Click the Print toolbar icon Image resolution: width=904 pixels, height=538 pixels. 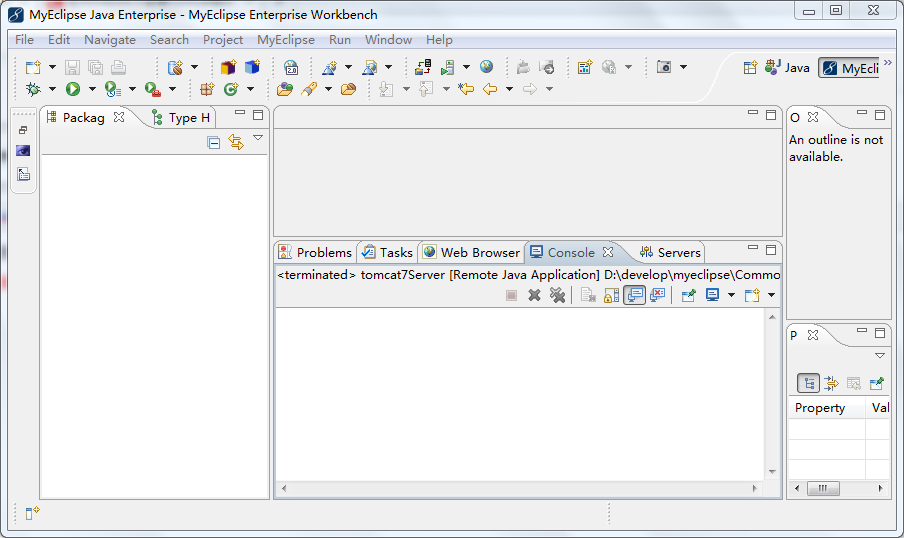(118, 67)
